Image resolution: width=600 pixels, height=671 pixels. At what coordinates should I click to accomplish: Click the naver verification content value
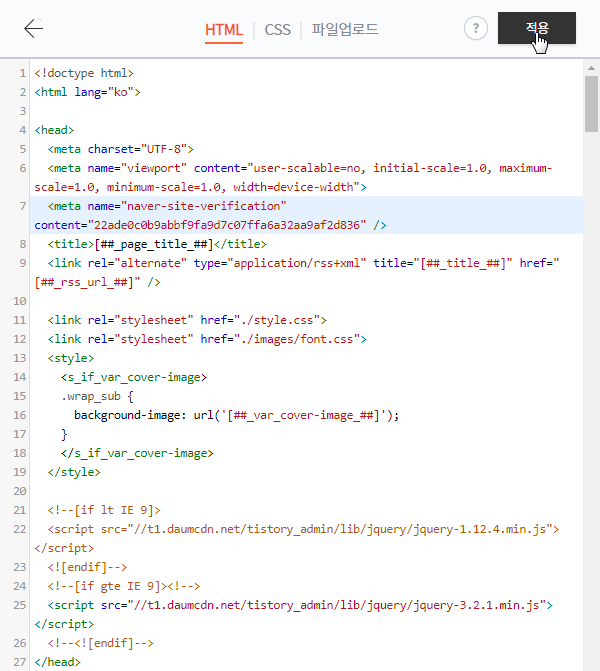(x=227, y=225)
